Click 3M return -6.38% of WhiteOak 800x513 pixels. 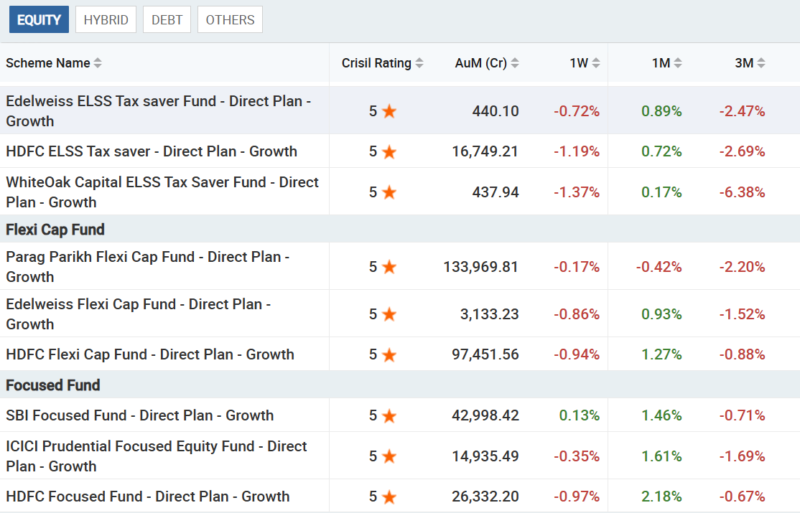pyautogui.click(x=742, y=192)
